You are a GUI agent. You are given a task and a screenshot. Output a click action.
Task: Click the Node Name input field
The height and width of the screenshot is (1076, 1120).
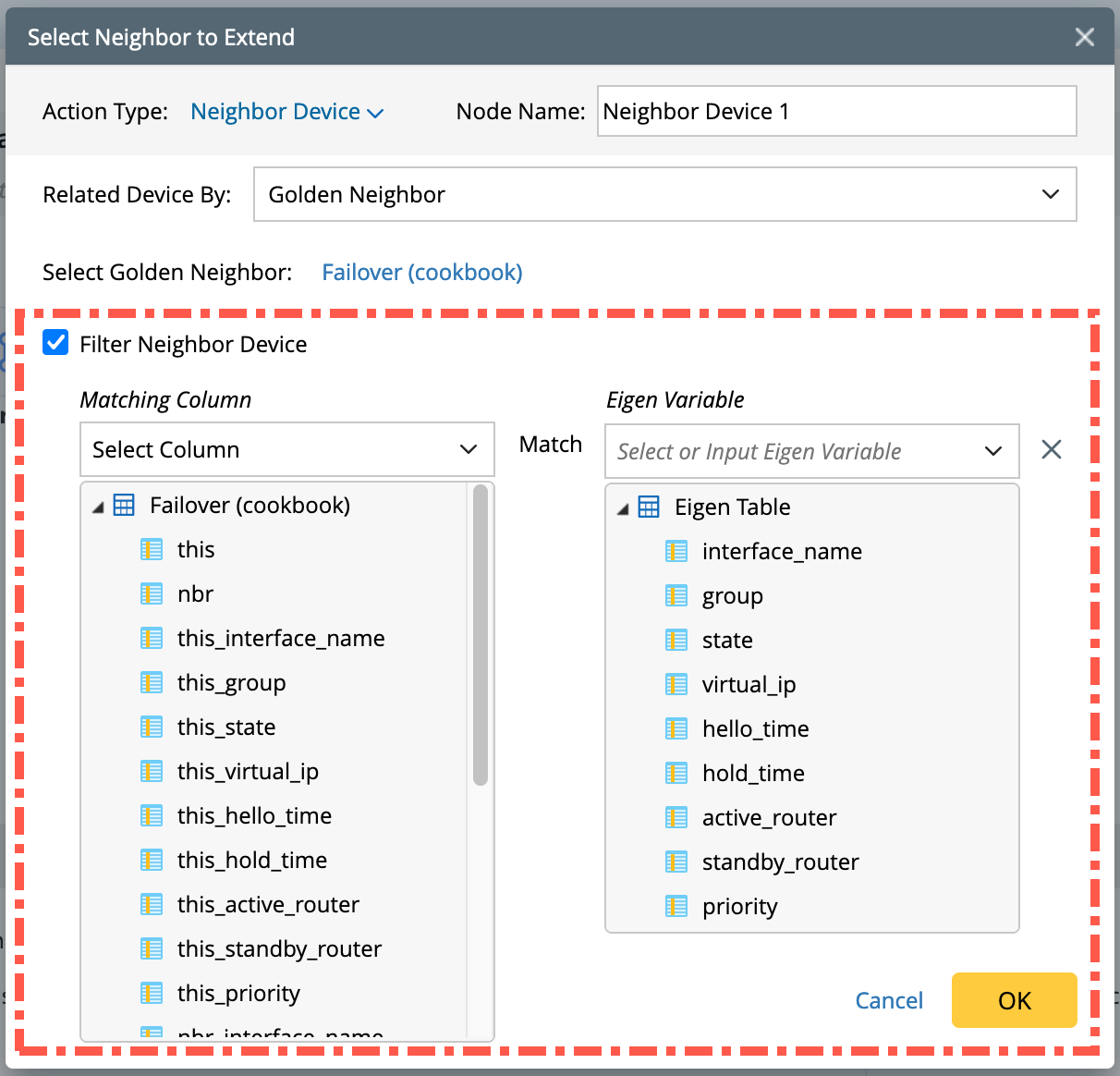[836, 111]
